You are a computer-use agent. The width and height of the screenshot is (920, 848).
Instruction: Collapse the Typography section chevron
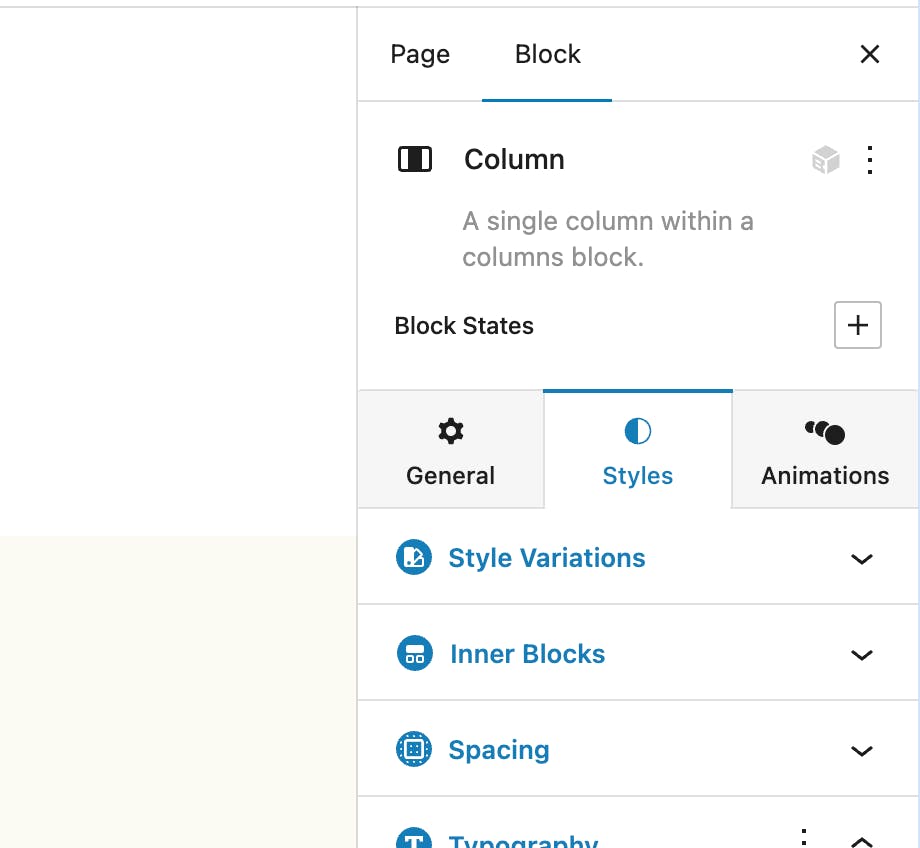tap(861, 840)
